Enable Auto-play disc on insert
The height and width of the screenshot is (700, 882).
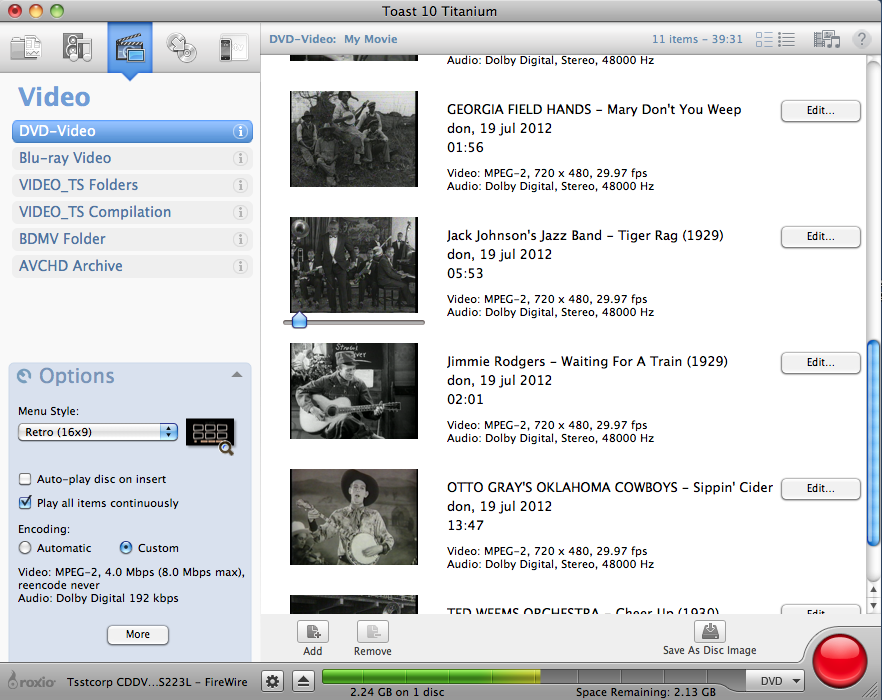click(25, 479)
